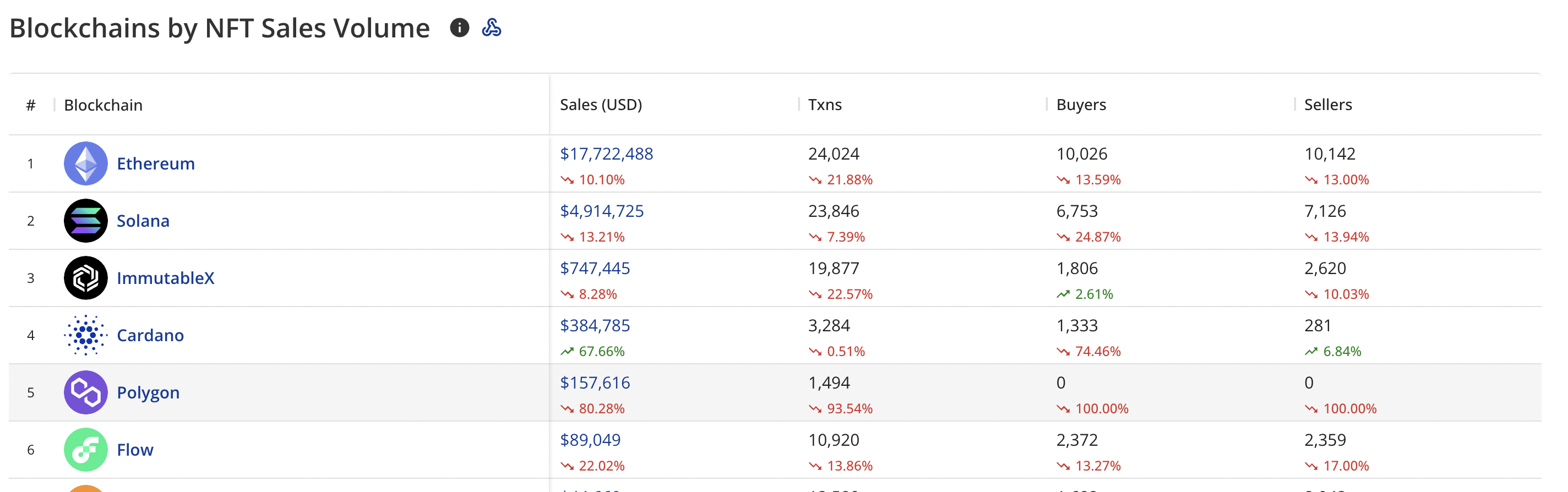Viewport: 1568px width, 492px height.
Task: Click the purple Polygon logo
Action: [x=86, y=392]
